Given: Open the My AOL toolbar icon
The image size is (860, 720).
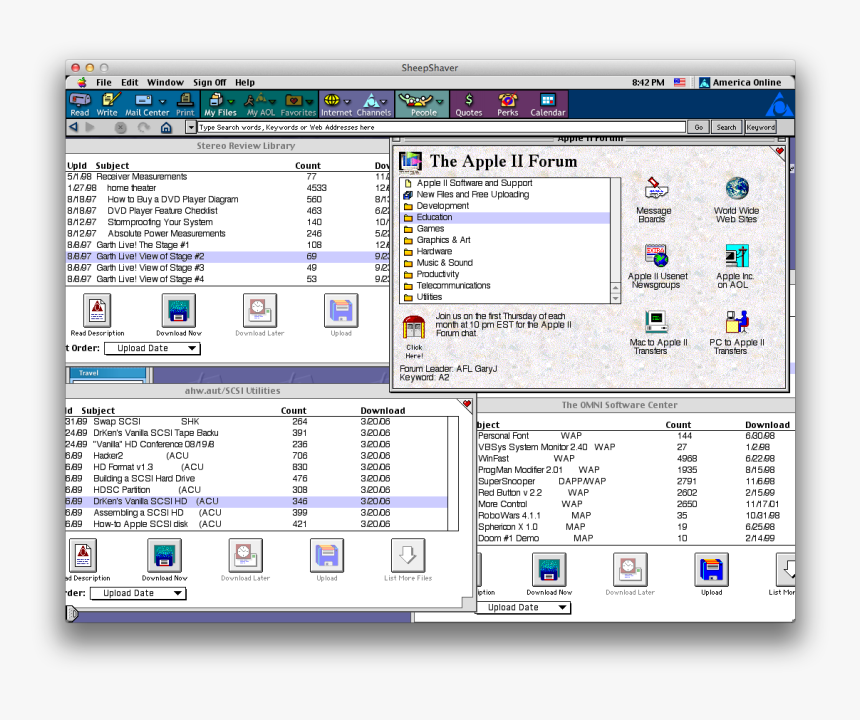Looking at the screenshot, I should point(261,104).
